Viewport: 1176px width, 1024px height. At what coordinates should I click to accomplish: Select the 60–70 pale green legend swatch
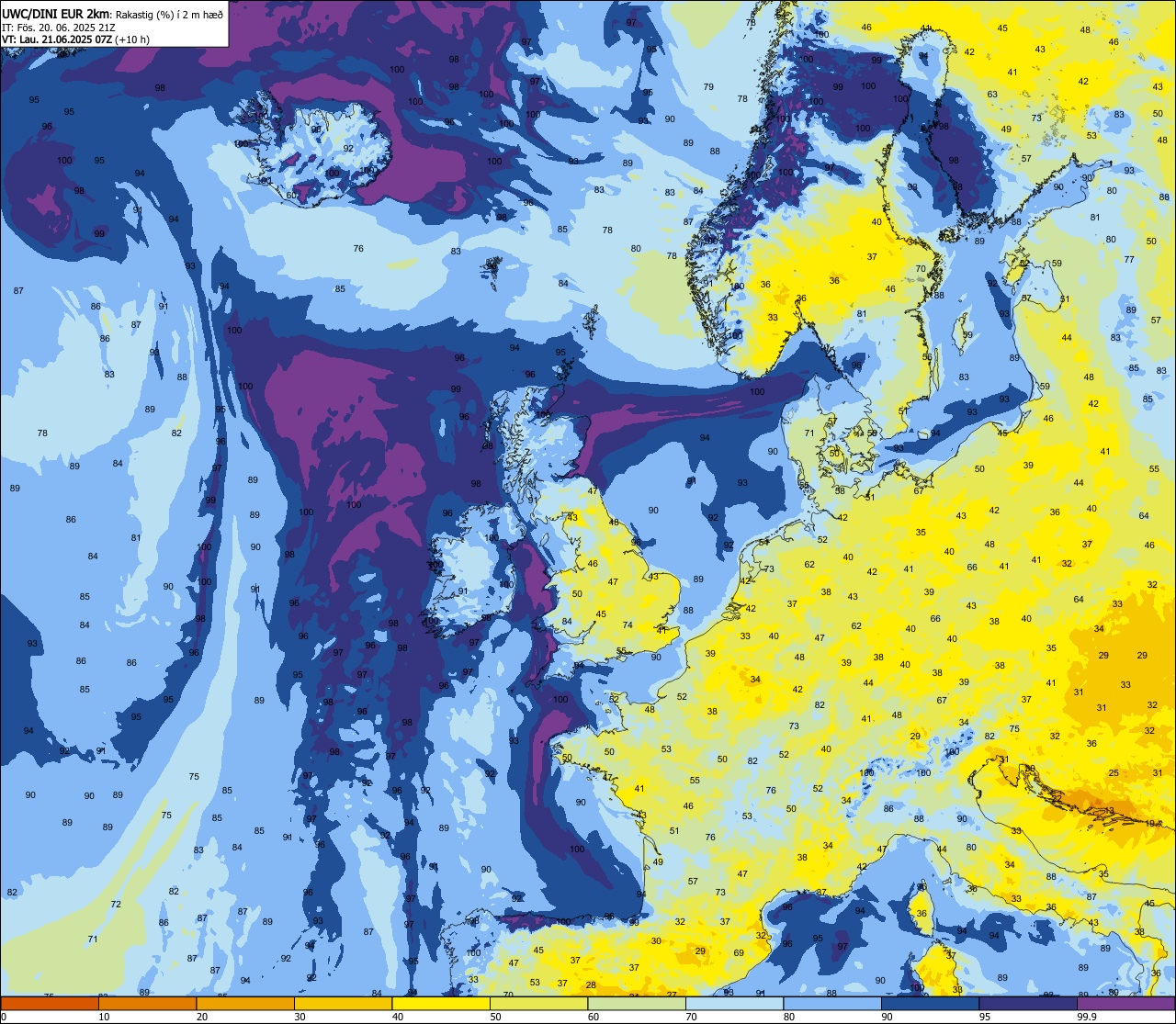(637, 1004)
